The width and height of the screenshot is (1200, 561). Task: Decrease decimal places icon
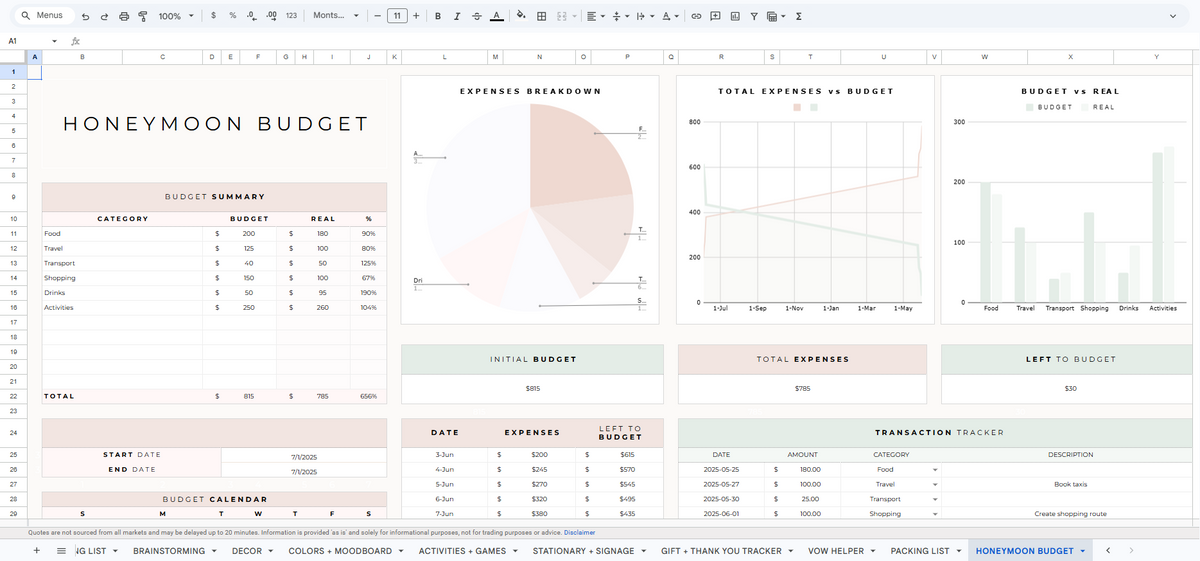[252, 16]
